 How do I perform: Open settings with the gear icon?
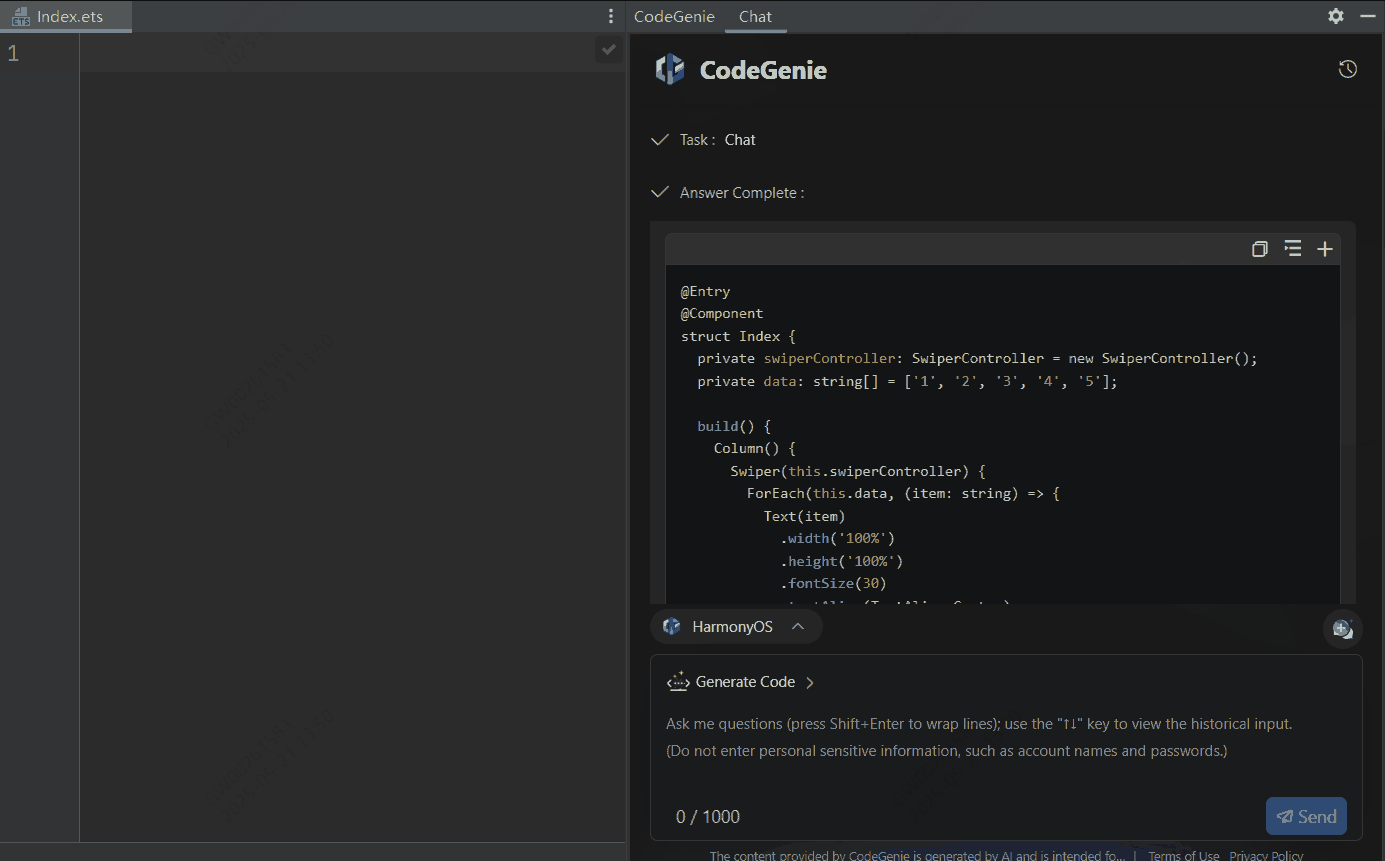tap(1335, 16)
